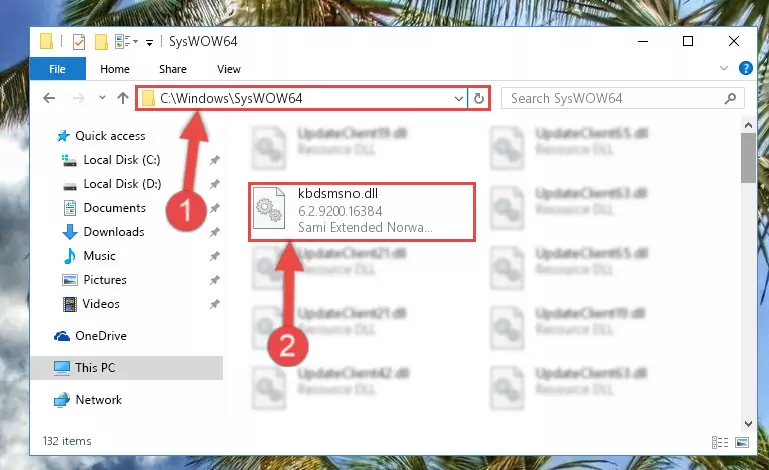The image size is (769, 470).
Task: Select Network in navigation pane
Action: (99, 400)
